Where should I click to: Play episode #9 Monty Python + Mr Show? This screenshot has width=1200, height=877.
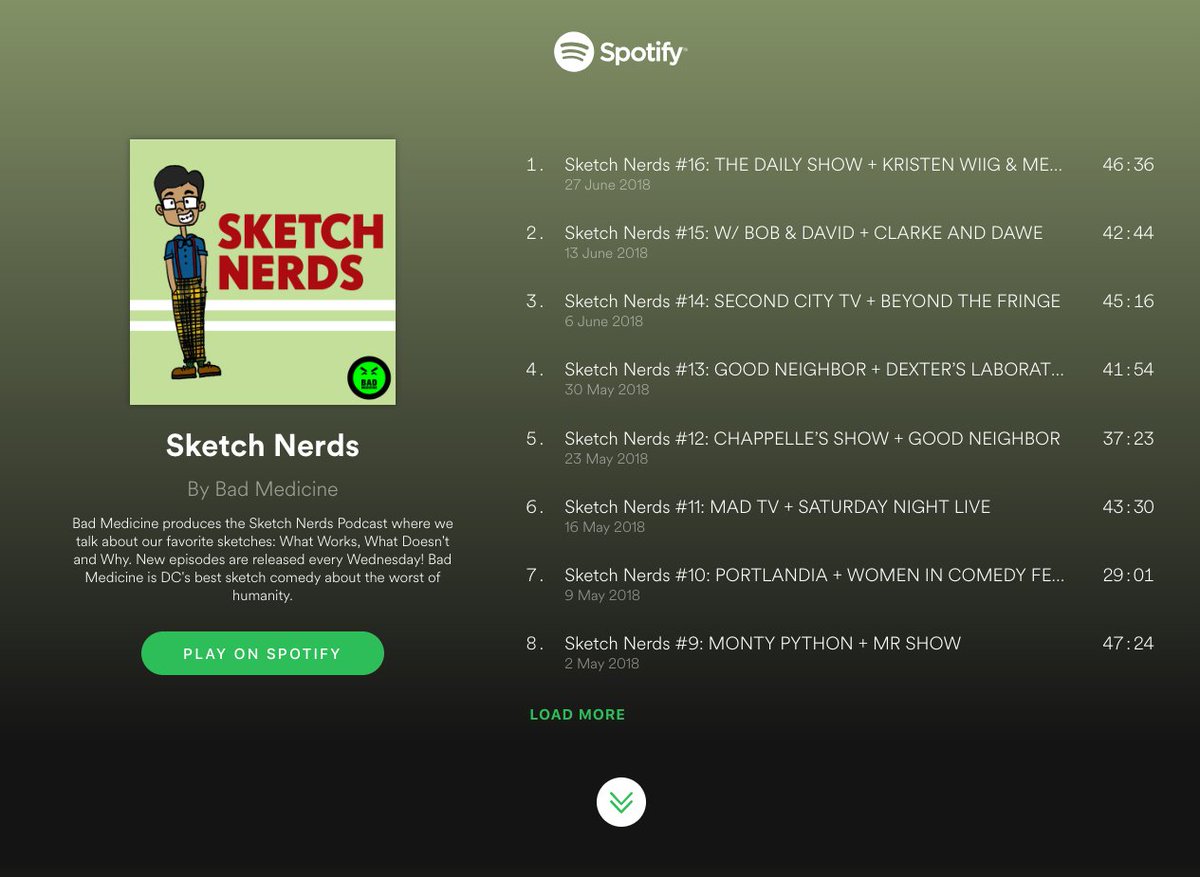(x=762, y=643)
